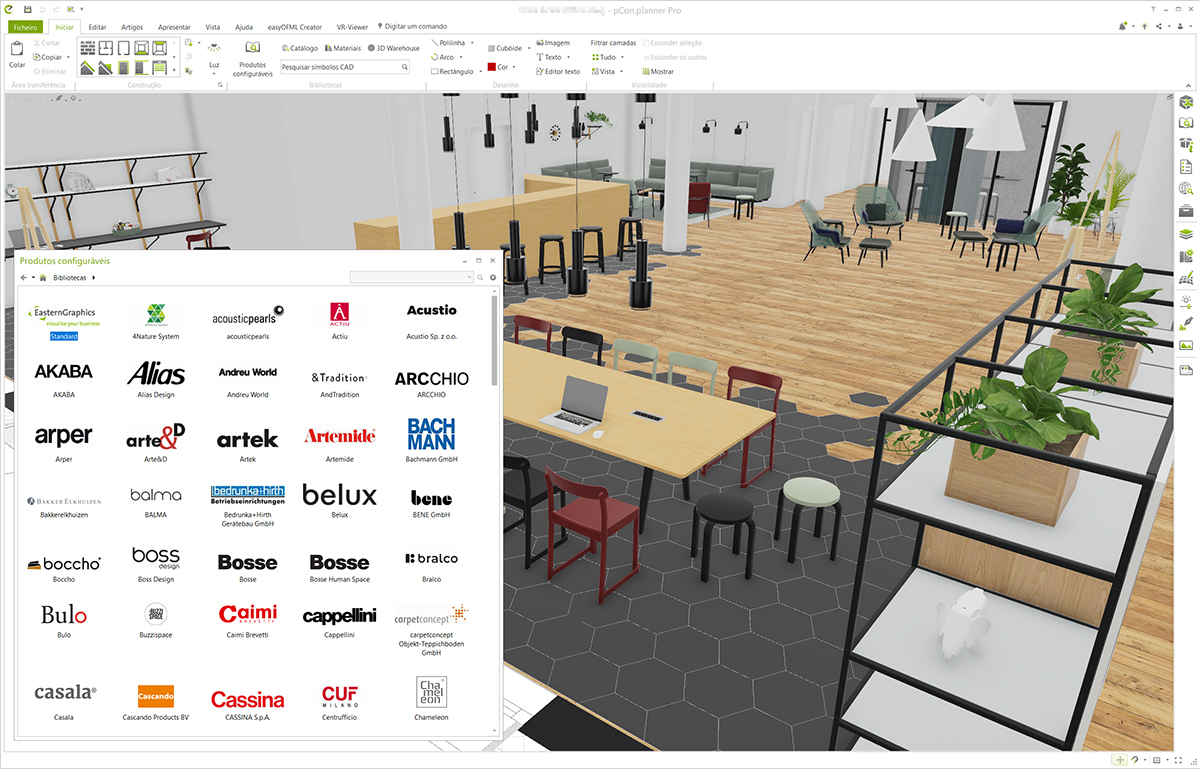The image size is (1200, 769).
Task: Click the Texto button
Action: pos(548,57)
